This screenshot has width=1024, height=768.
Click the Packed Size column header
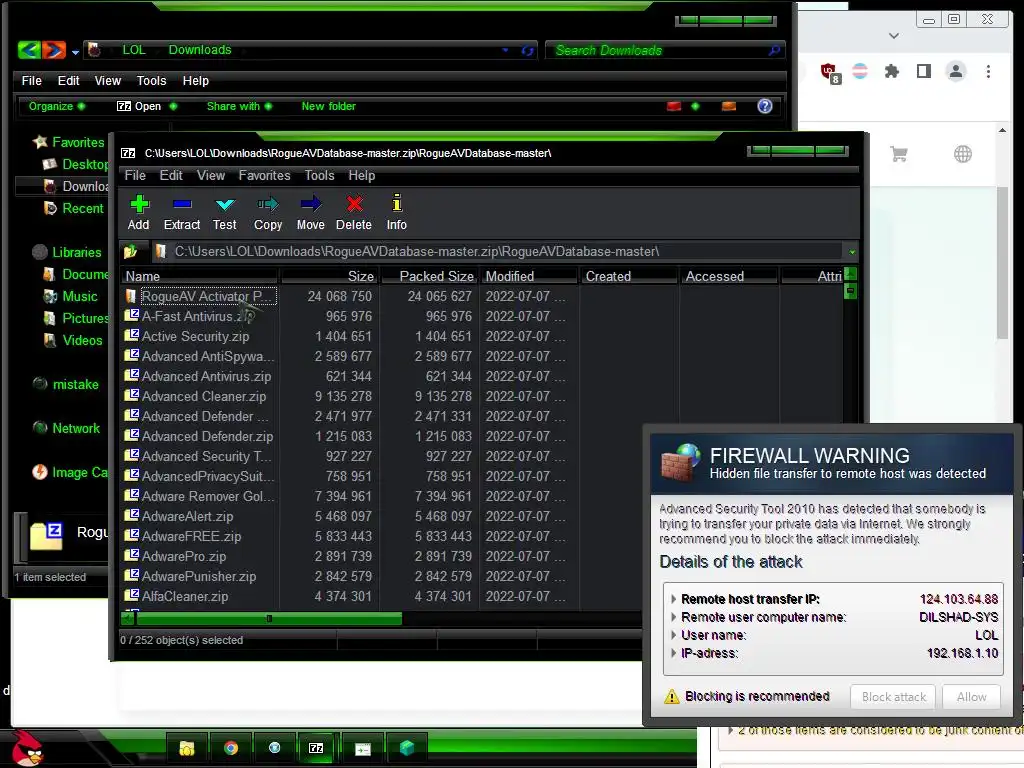(430, 276)
